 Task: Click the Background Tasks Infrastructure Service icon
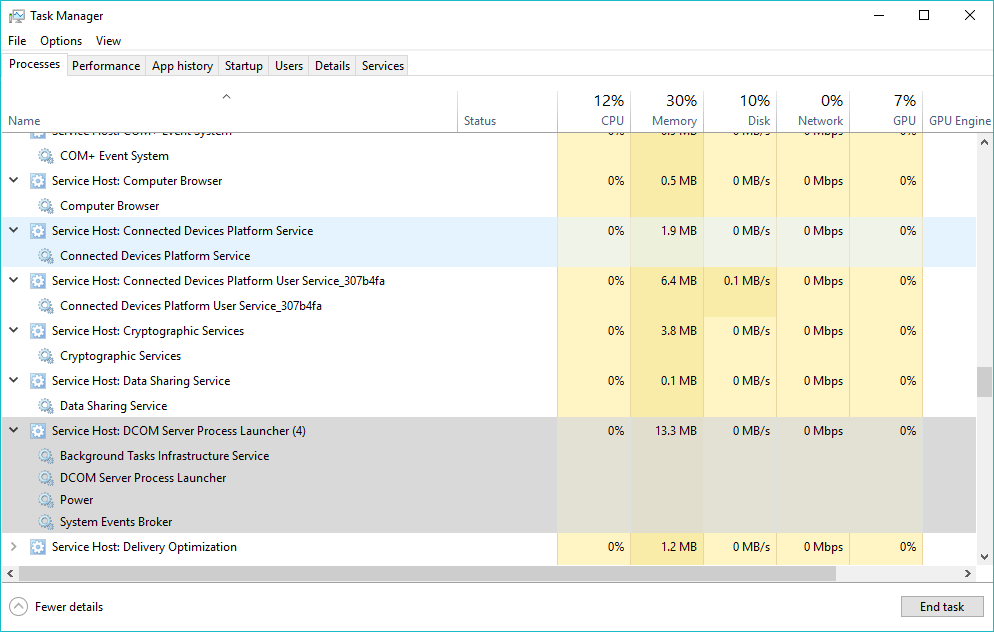(46, 456)
